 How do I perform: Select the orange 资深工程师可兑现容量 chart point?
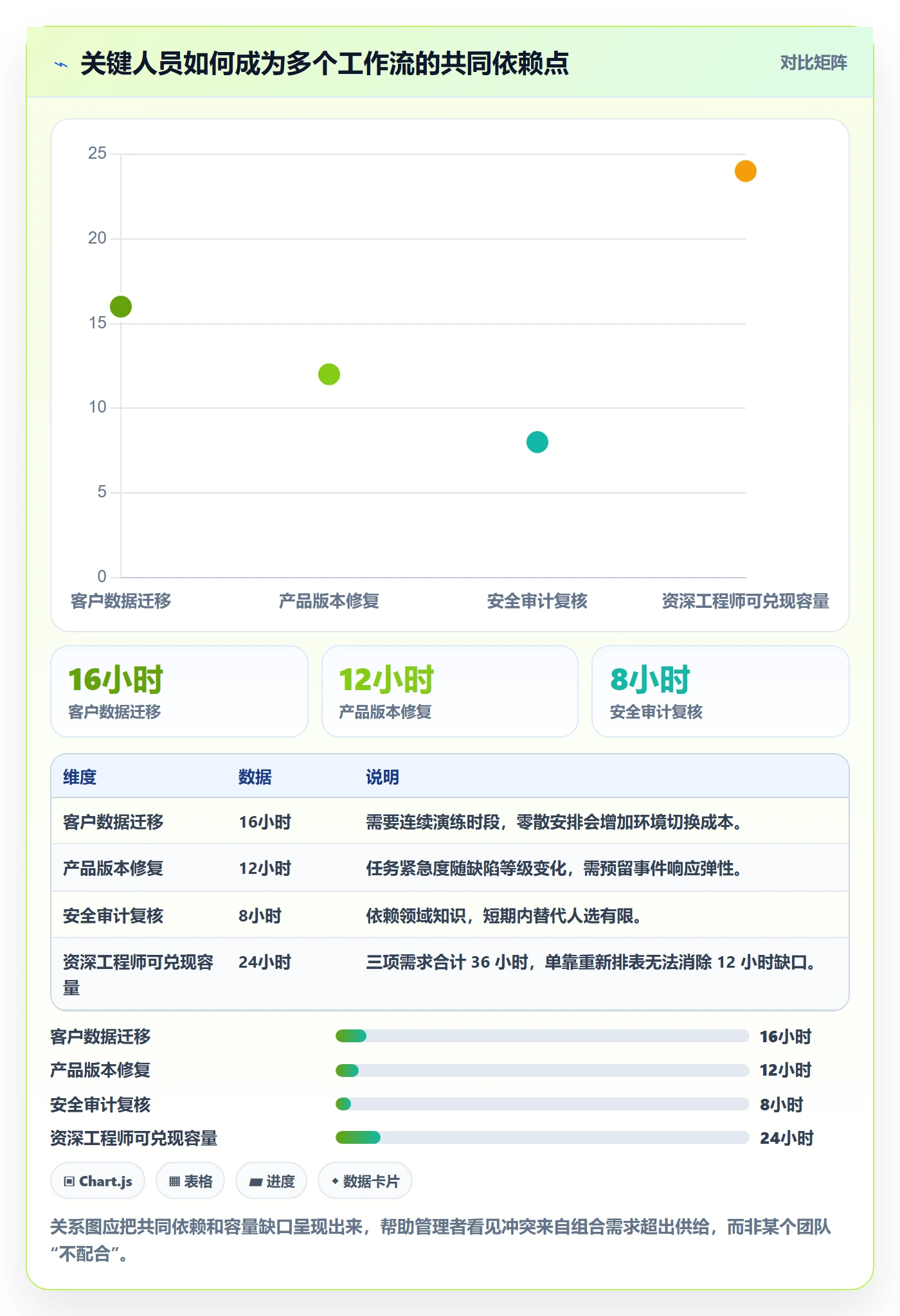tap(746, 171)
